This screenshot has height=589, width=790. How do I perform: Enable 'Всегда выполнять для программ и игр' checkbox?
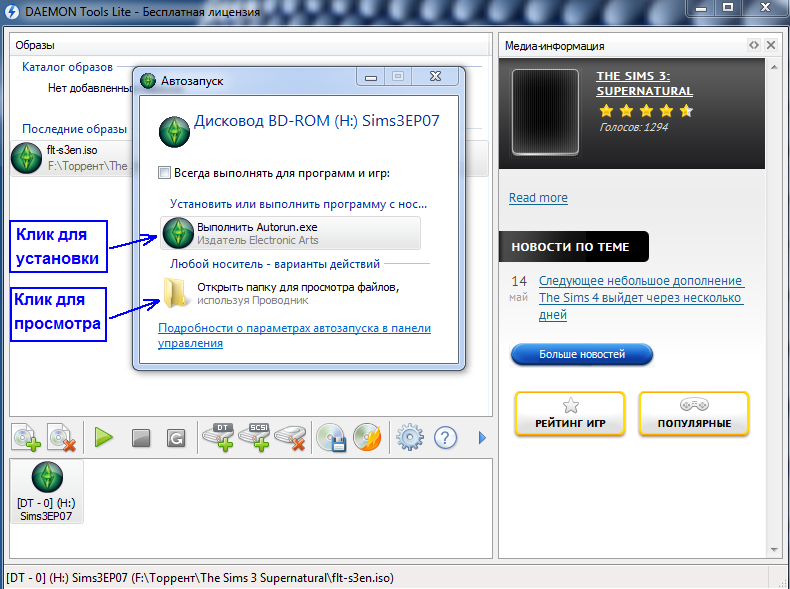click(x=164, y=173)
